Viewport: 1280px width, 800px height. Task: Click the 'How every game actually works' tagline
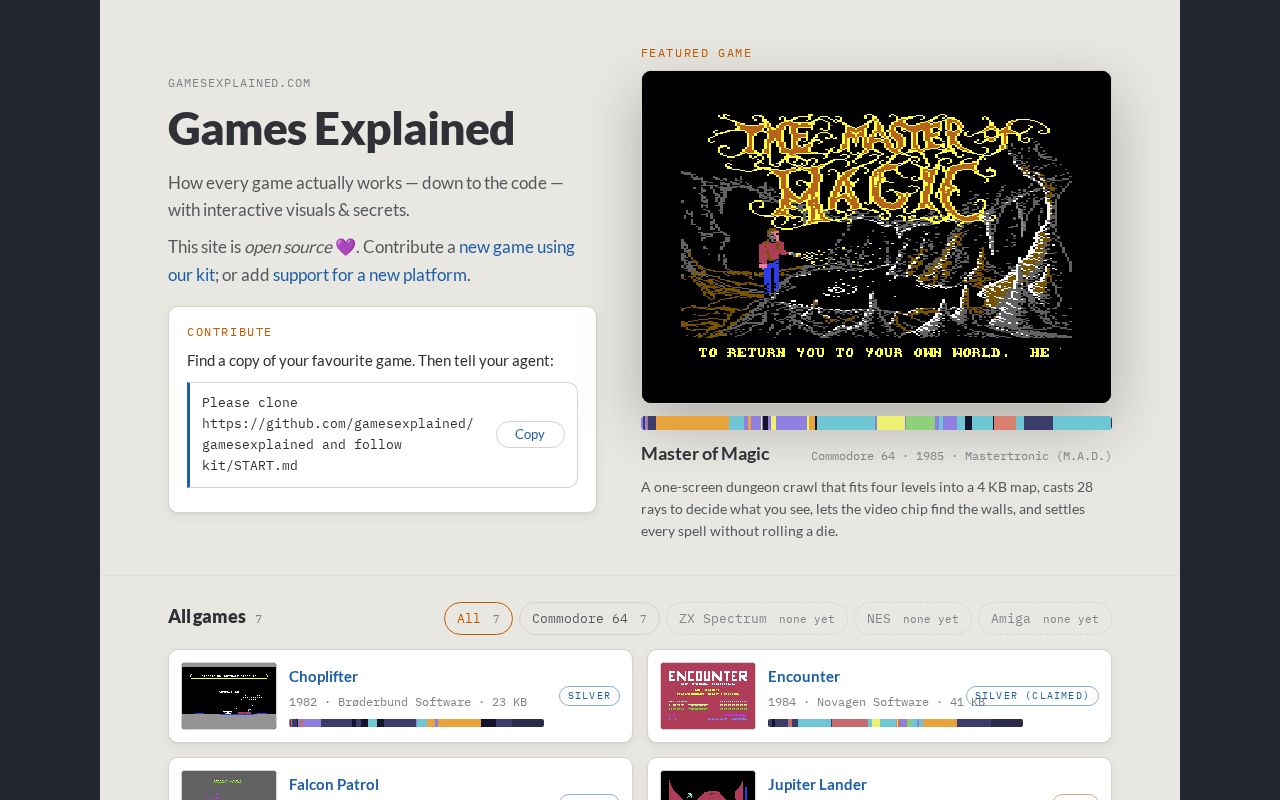(366, 196)
